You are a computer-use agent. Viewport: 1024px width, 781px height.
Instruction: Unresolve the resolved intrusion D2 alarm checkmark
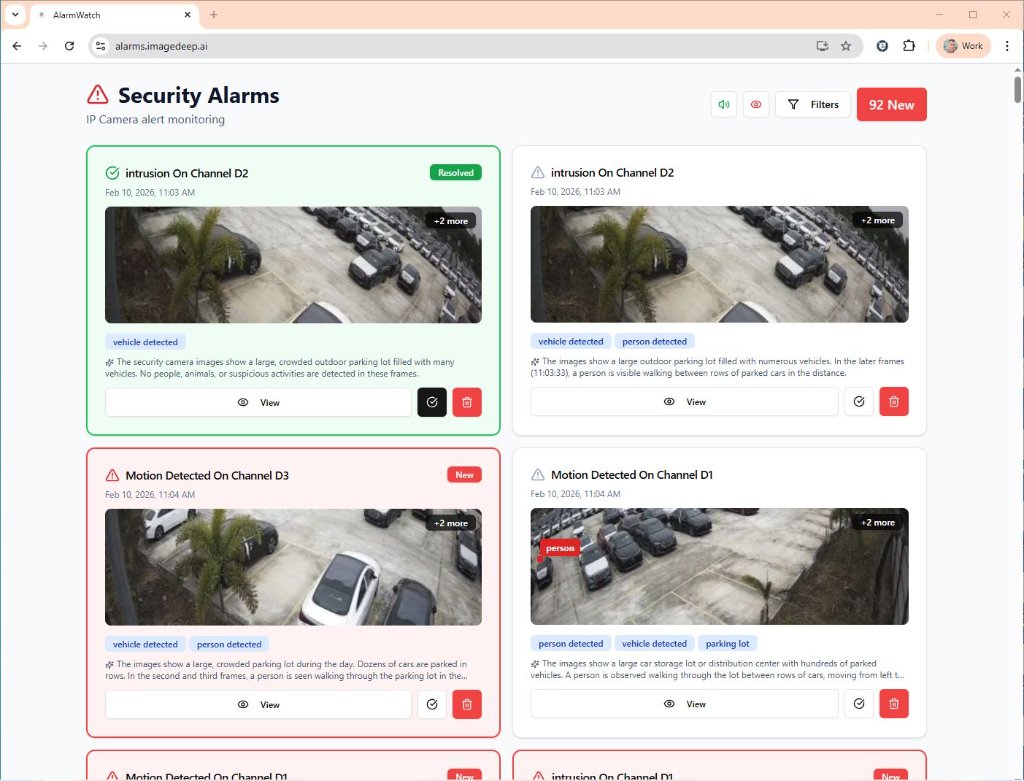432,402
